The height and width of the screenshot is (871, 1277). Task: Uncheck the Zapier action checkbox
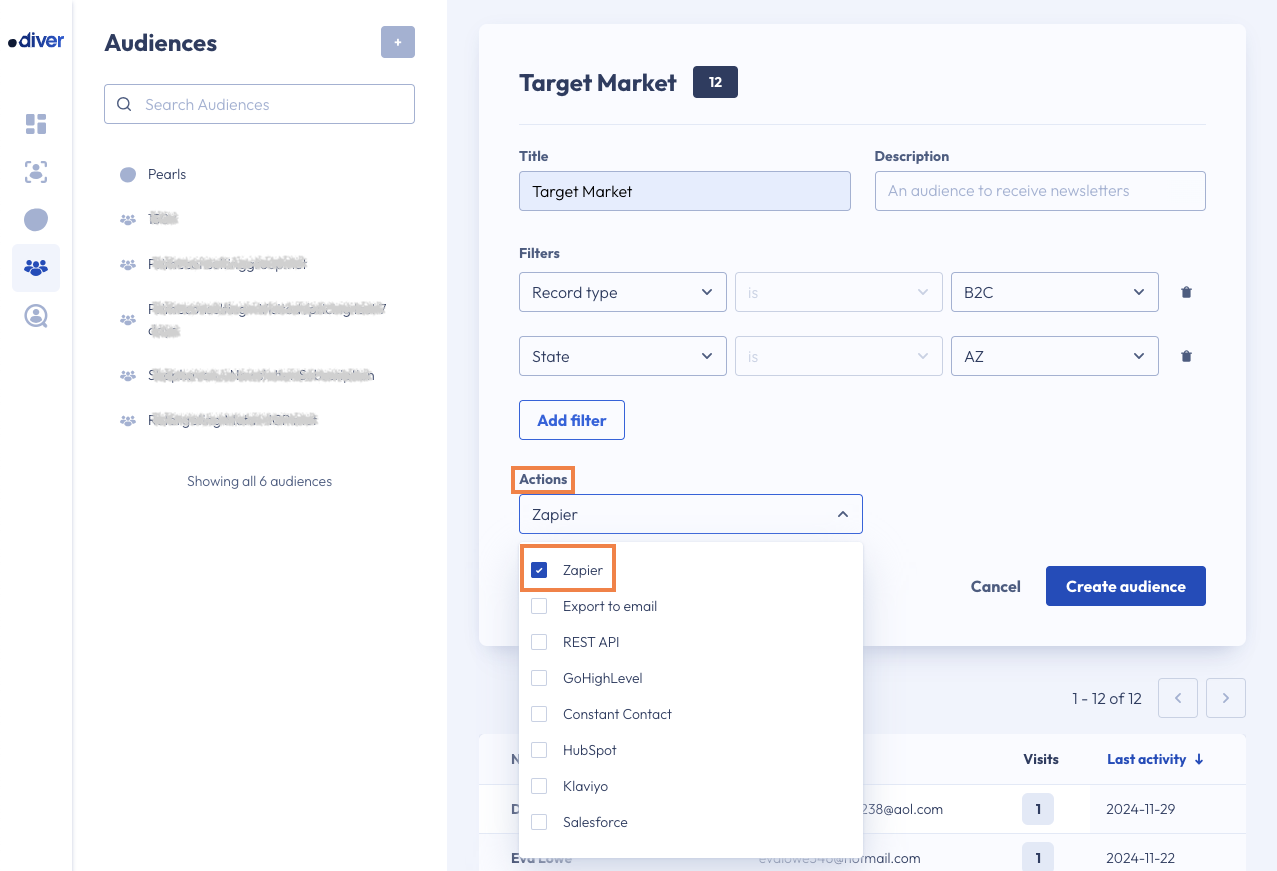[539, 570]
